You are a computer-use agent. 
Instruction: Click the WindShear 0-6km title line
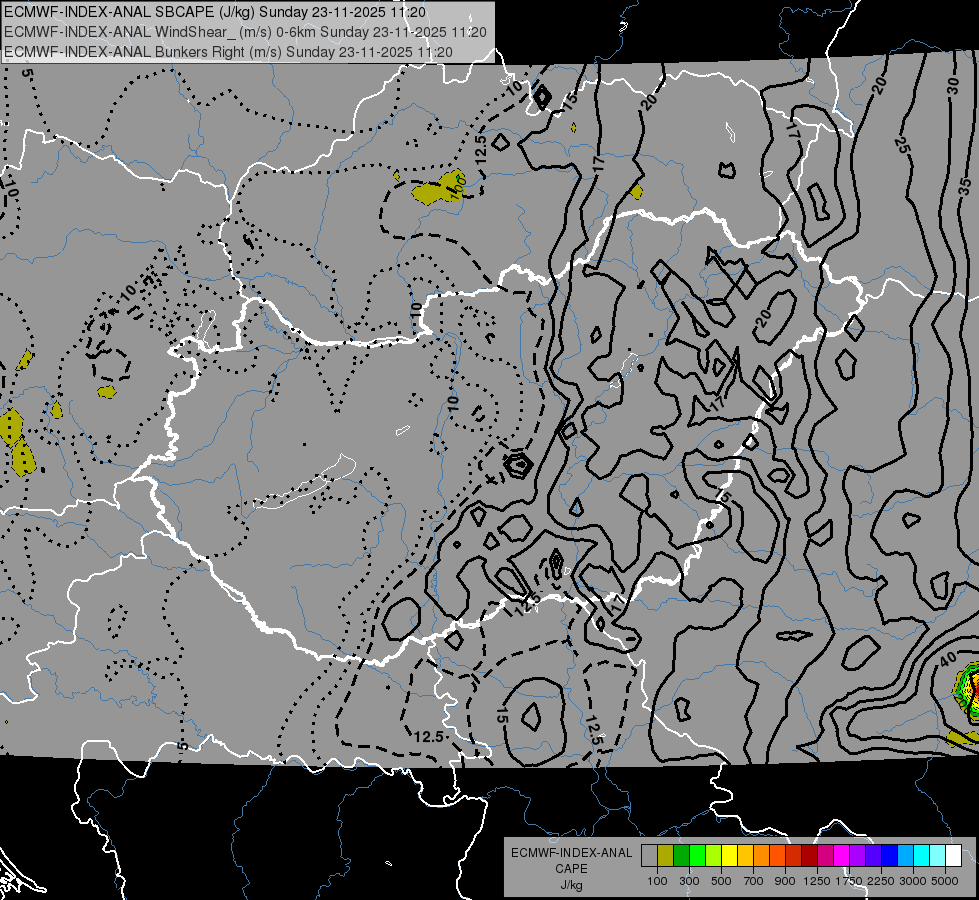coord(245,32)
